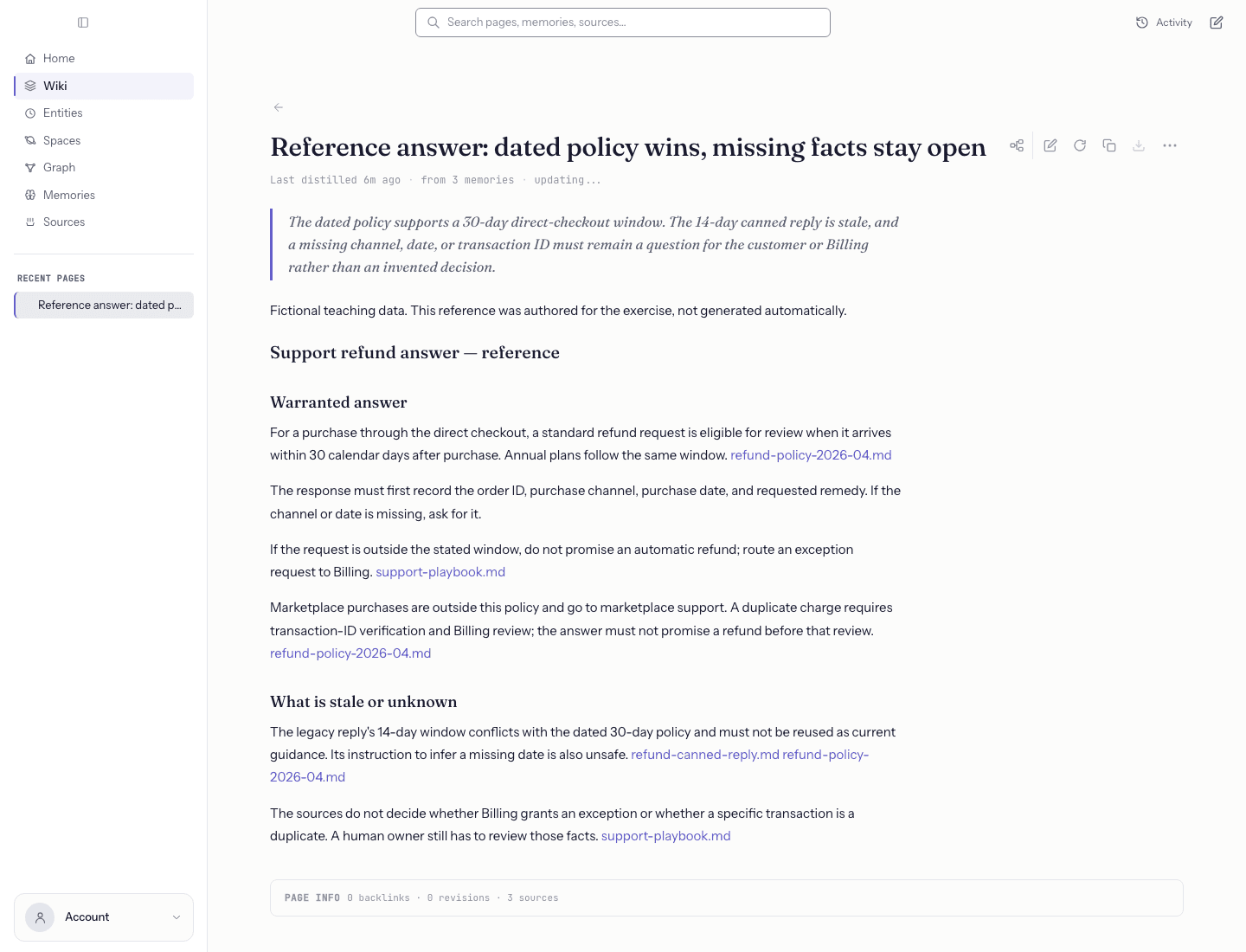
Task: Open the refund-canned-reply.md link
Action: tap(705, 755)
